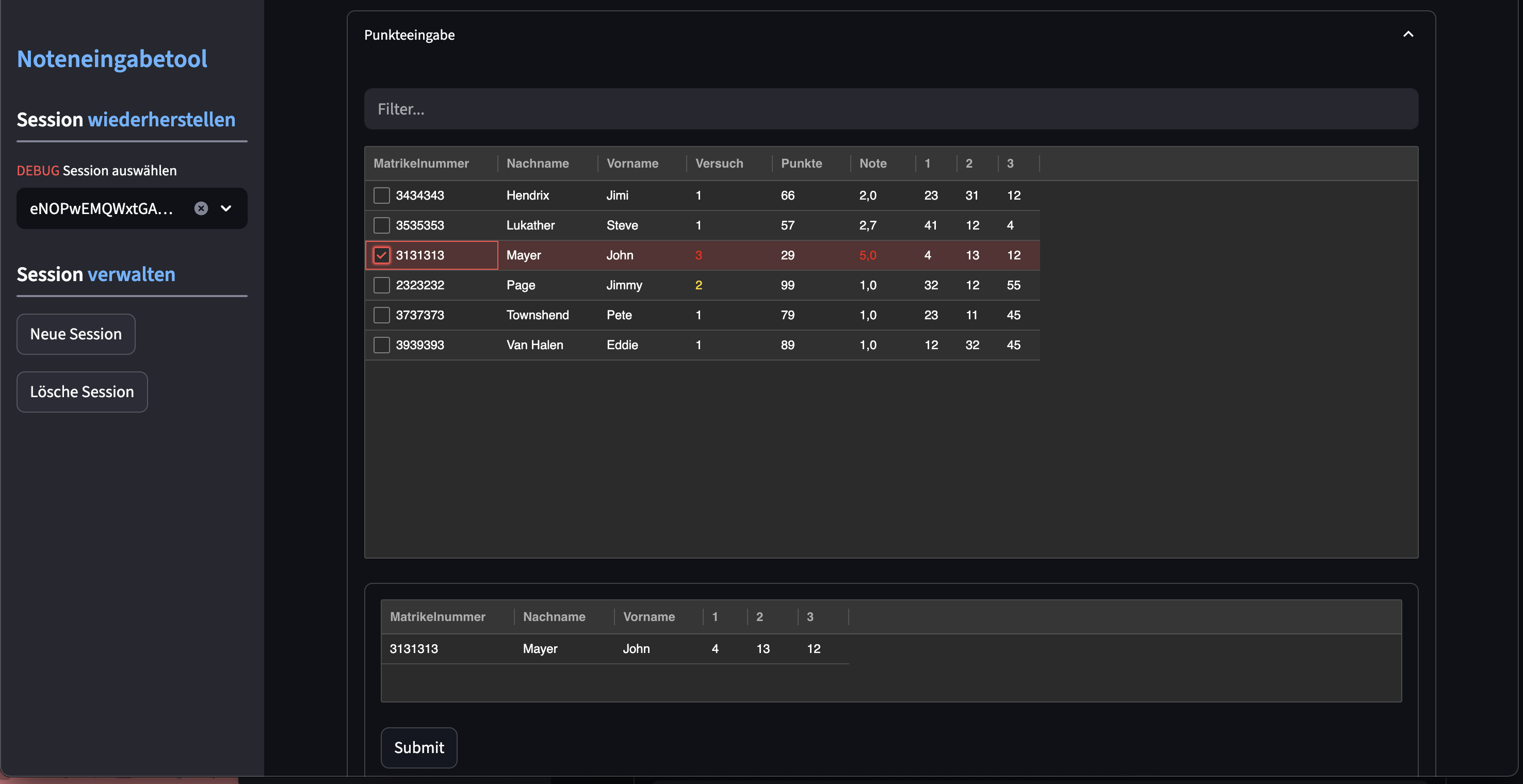
Task: Check the Van Halen 3939393 row
Action: pos(381,345)
